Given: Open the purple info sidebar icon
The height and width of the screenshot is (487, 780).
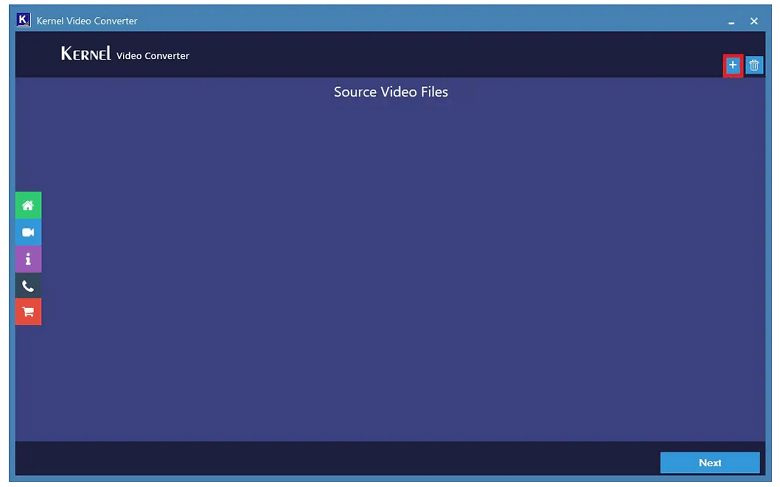Looking at the screenshot, I should coord(28,259).
